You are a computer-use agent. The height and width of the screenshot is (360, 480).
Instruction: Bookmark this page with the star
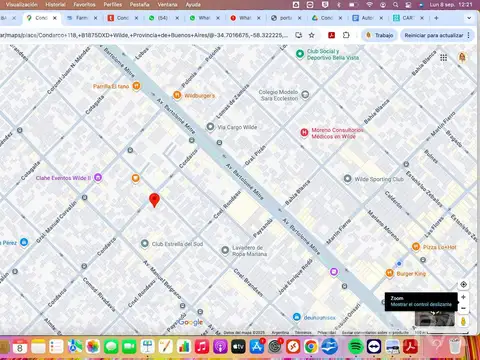tap(312, 35)
